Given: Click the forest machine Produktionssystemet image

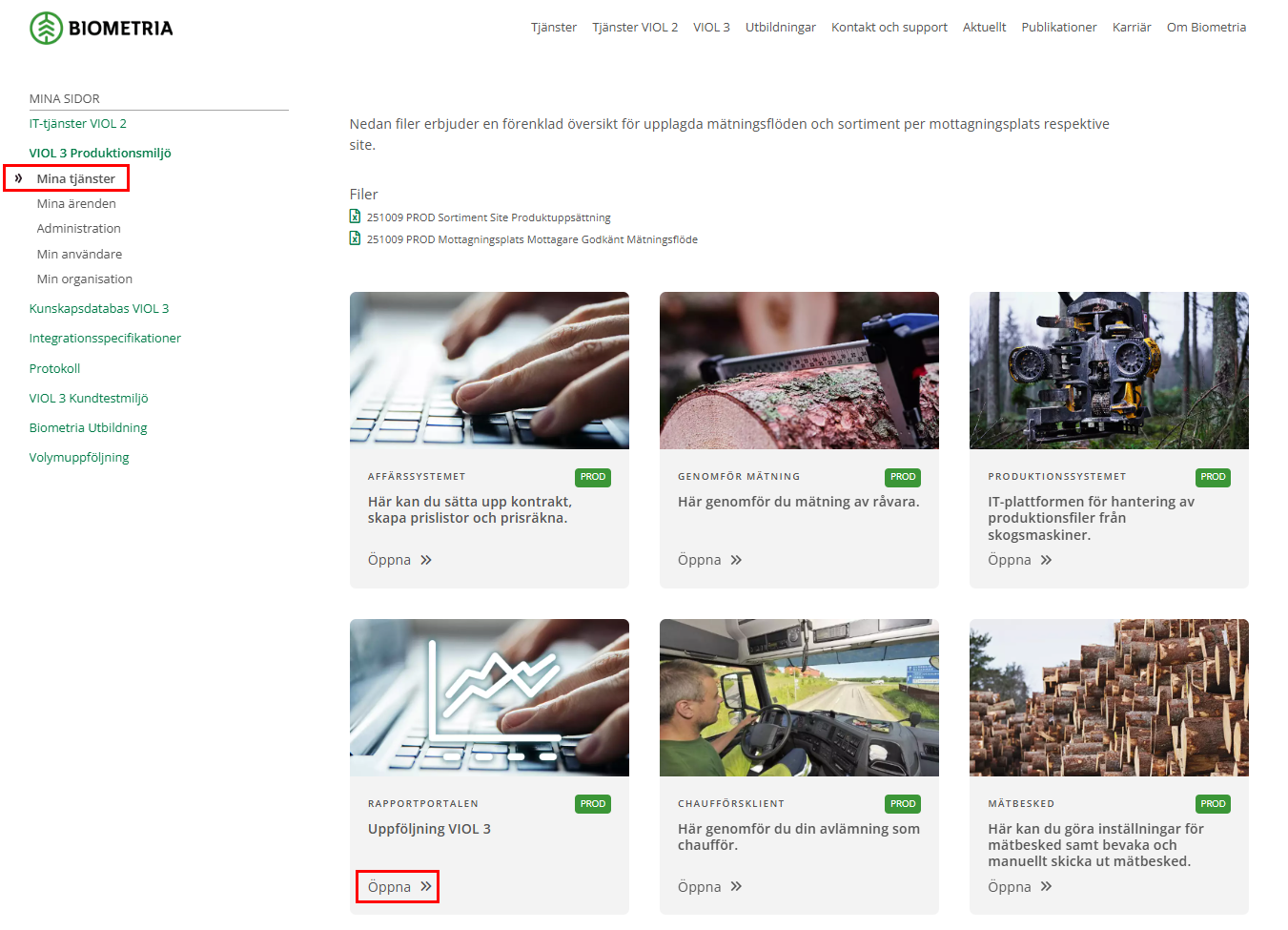Looking at the screenshot, I should click(1109, 370).
